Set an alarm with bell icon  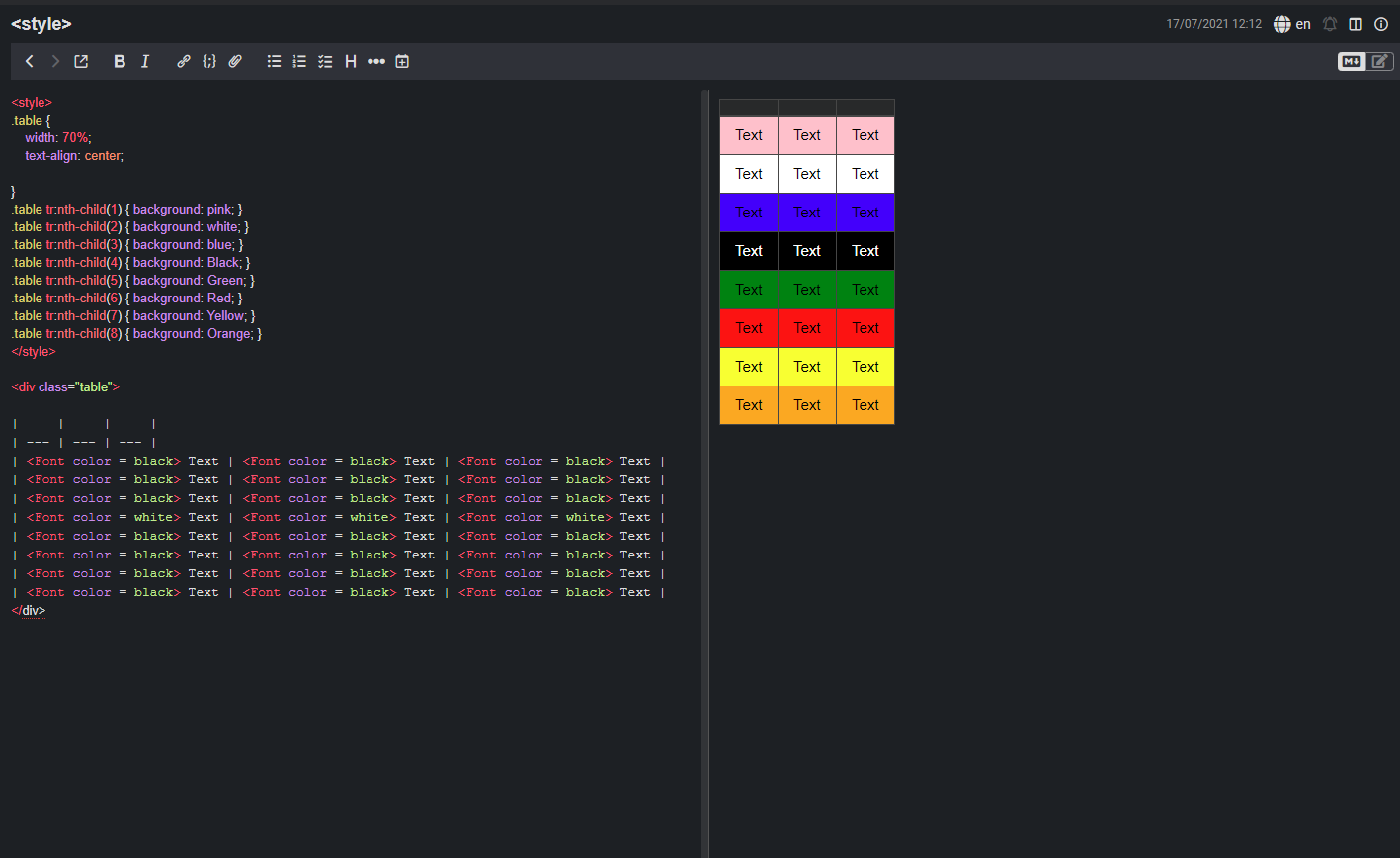[x=1330, y=24]
